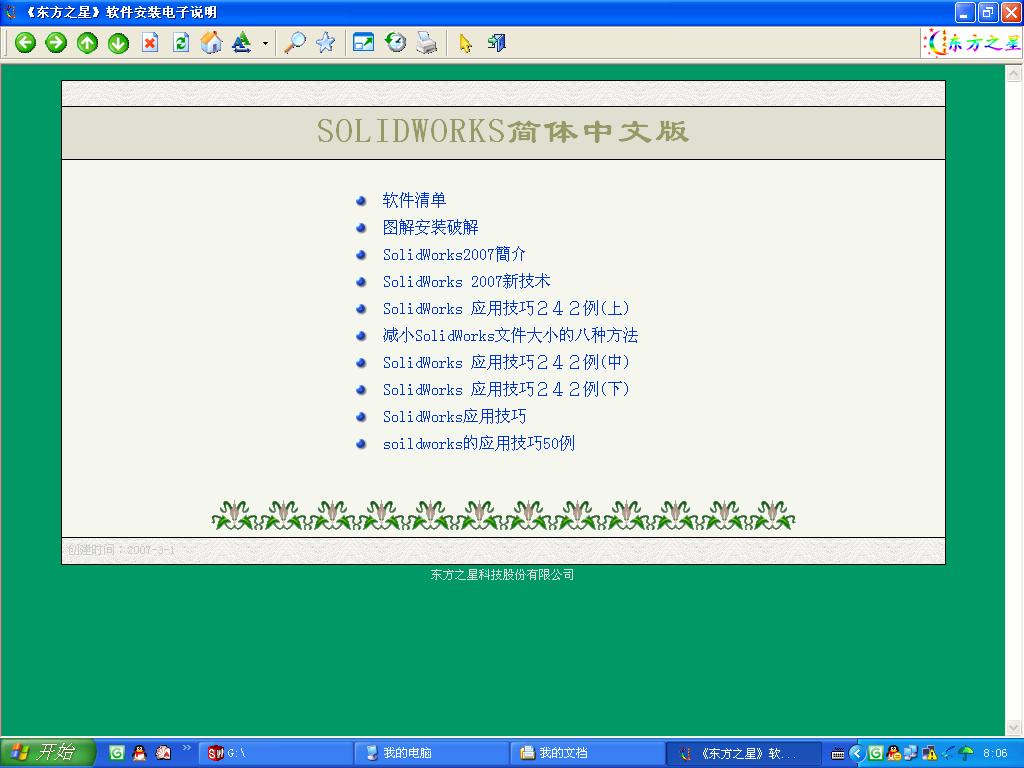Stop loading with the red X page icon
Screen dimensions: 1024x768
point(150,43)
